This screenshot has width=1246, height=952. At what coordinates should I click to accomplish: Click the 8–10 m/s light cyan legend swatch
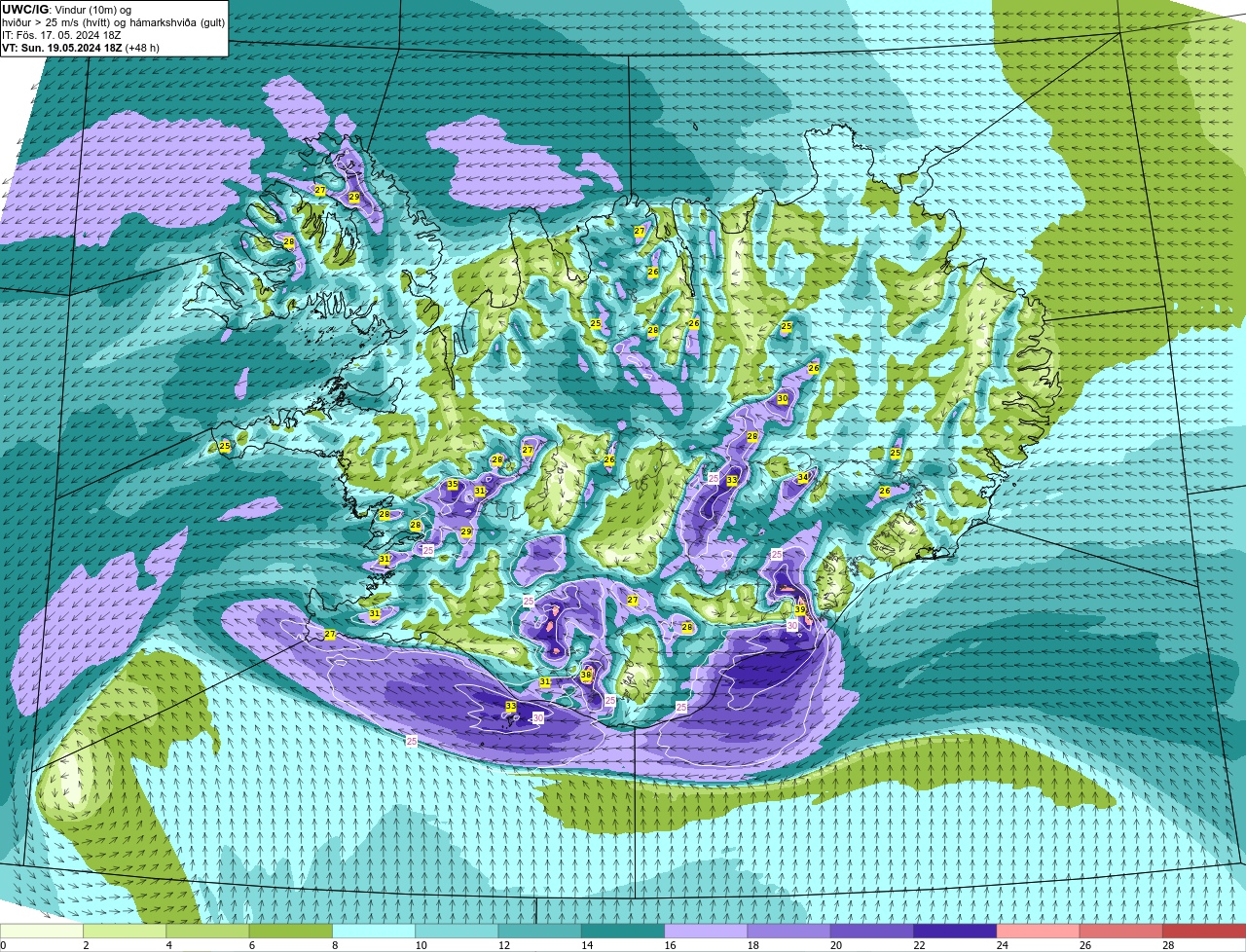[375, 932]
